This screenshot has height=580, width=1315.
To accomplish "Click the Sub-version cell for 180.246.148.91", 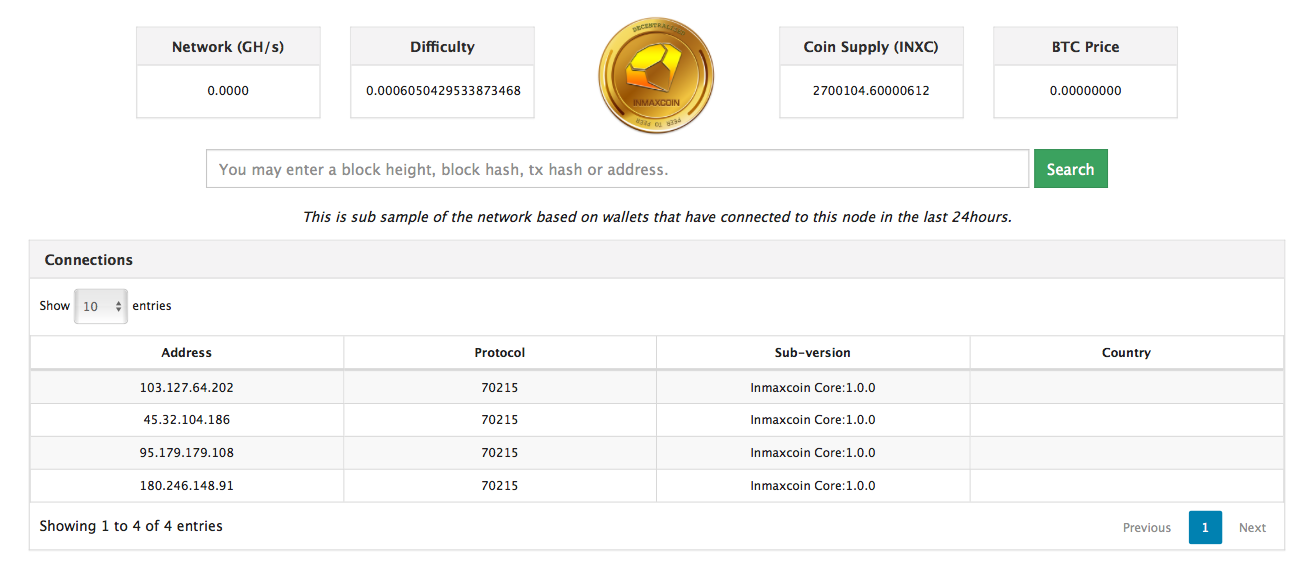I will pyautogui.click(x=813, y=486).
